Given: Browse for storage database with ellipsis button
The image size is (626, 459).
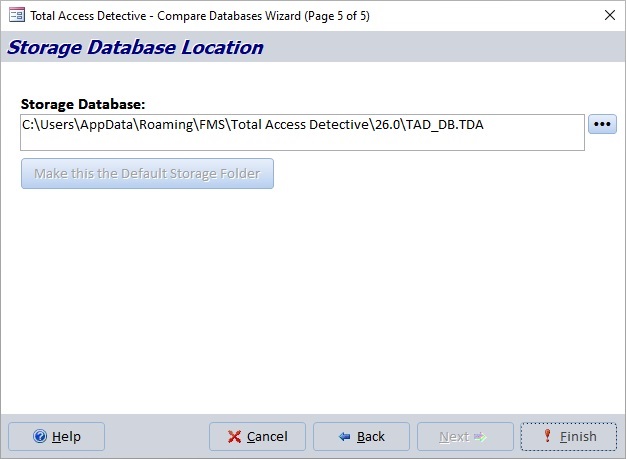Looking at the screenshot, I should point(602,124).
